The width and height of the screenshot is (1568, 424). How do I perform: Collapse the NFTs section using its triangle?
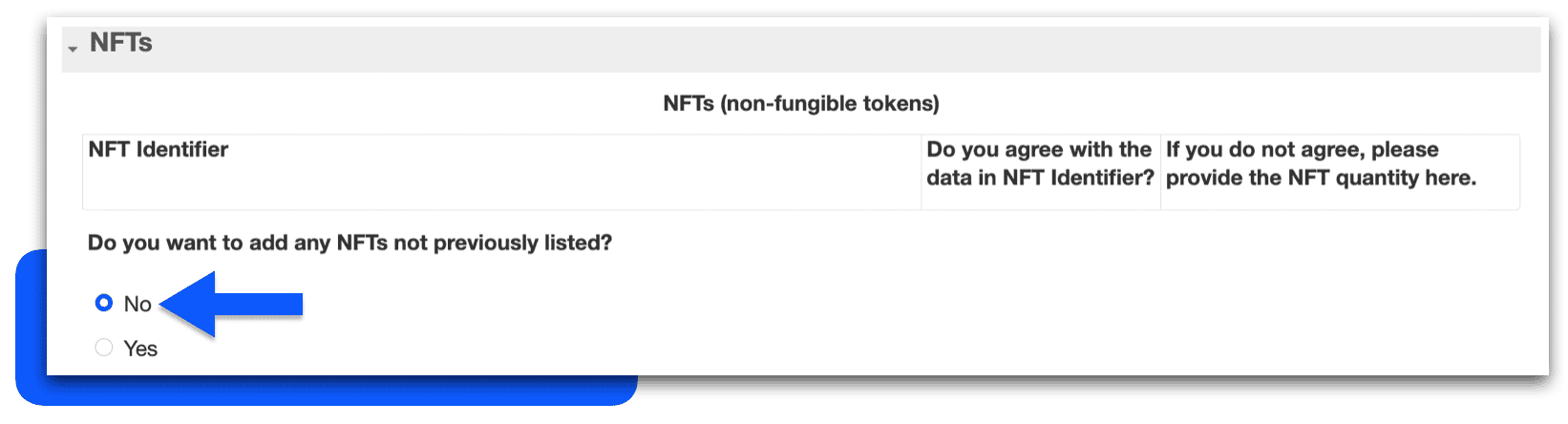point(73,49)
